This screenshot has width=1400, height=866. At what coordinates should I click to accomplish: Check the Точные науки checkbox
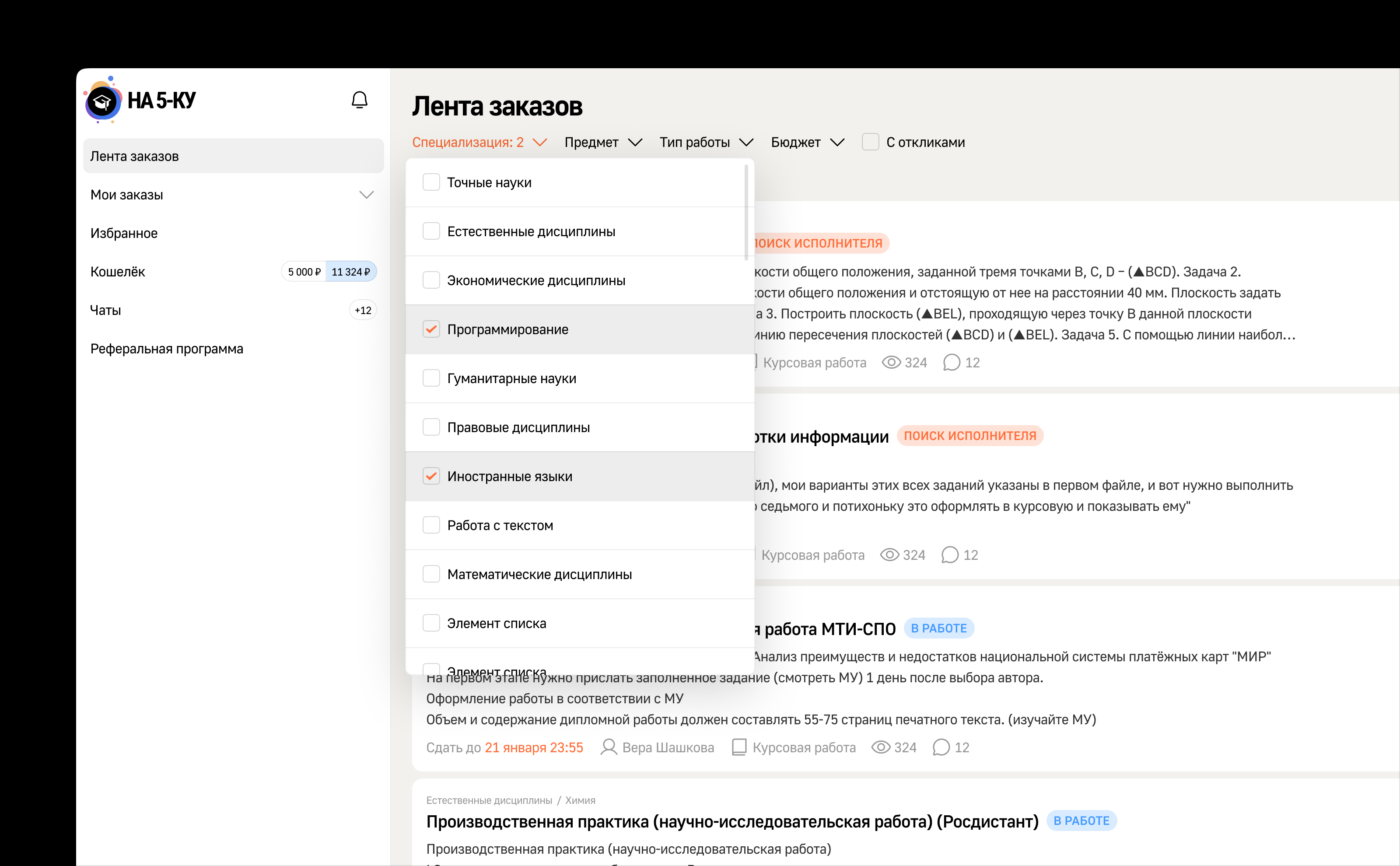431,182
